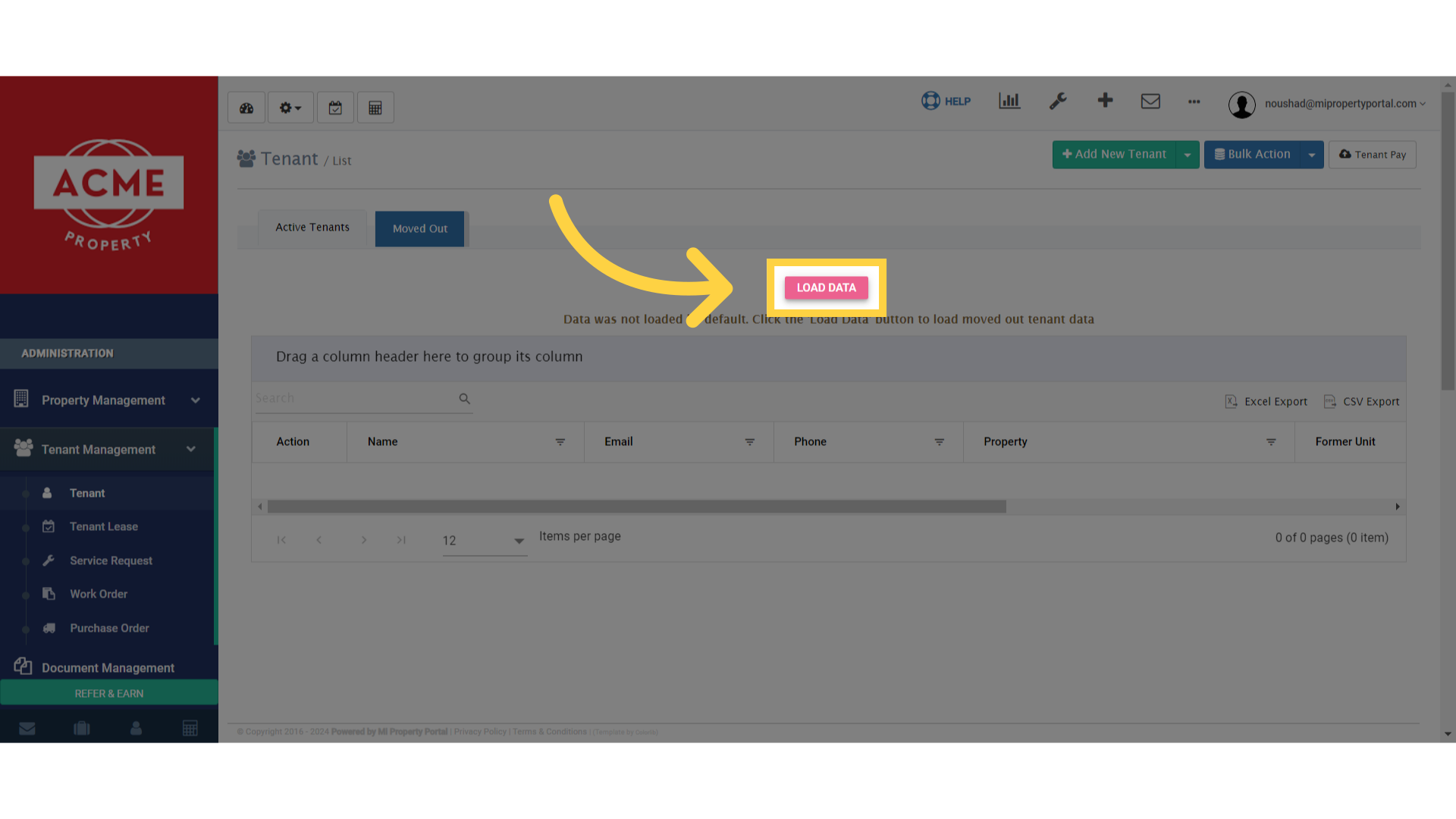Collapse Tenant Management sidebar menu

108,450
